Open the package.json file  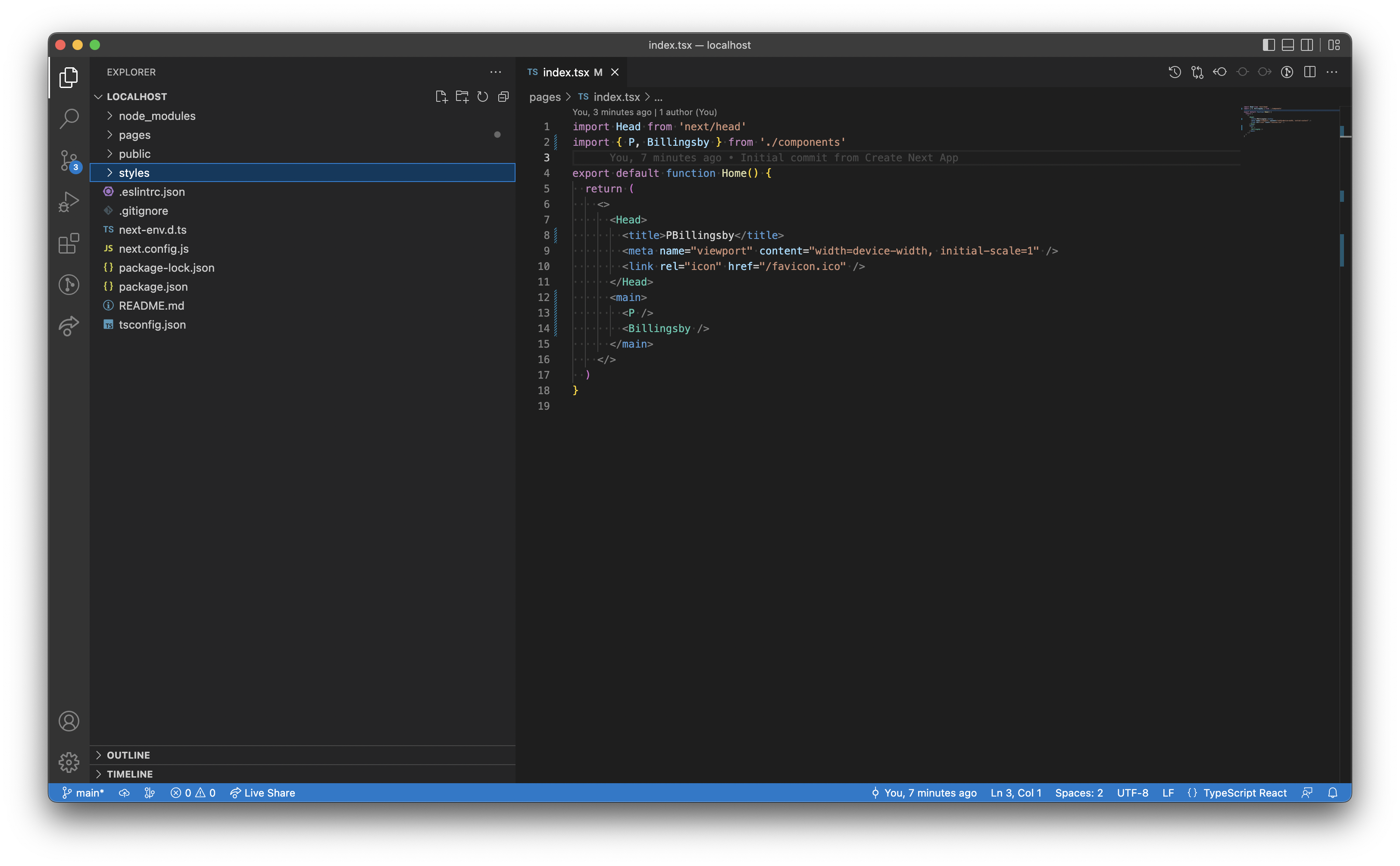(x=153, y=286)
